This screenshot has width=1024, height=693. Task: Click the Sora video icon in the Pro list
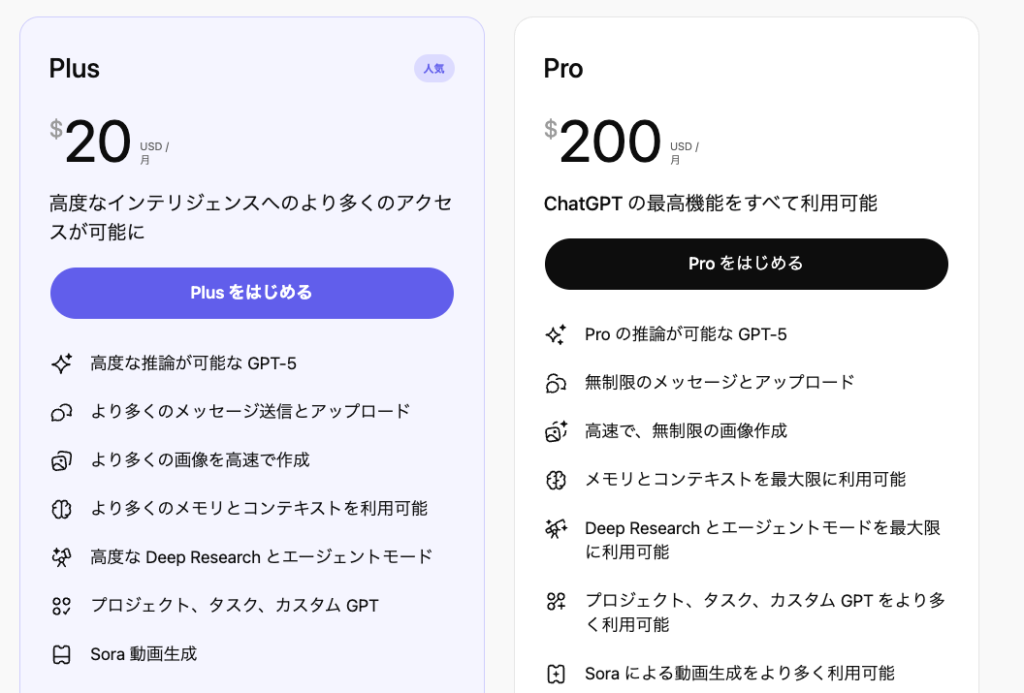pos(556,674)
